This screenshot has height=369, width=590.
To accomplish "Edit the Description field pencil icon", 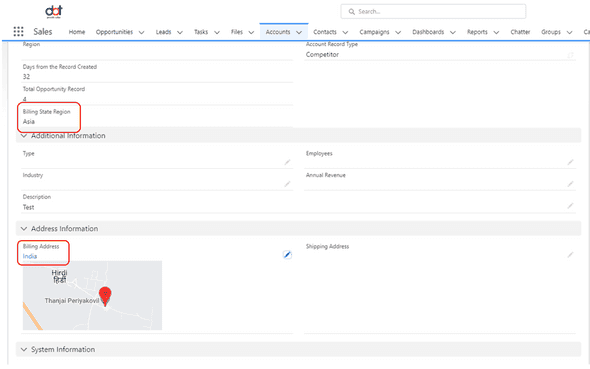I will click(x=570, y=206).
